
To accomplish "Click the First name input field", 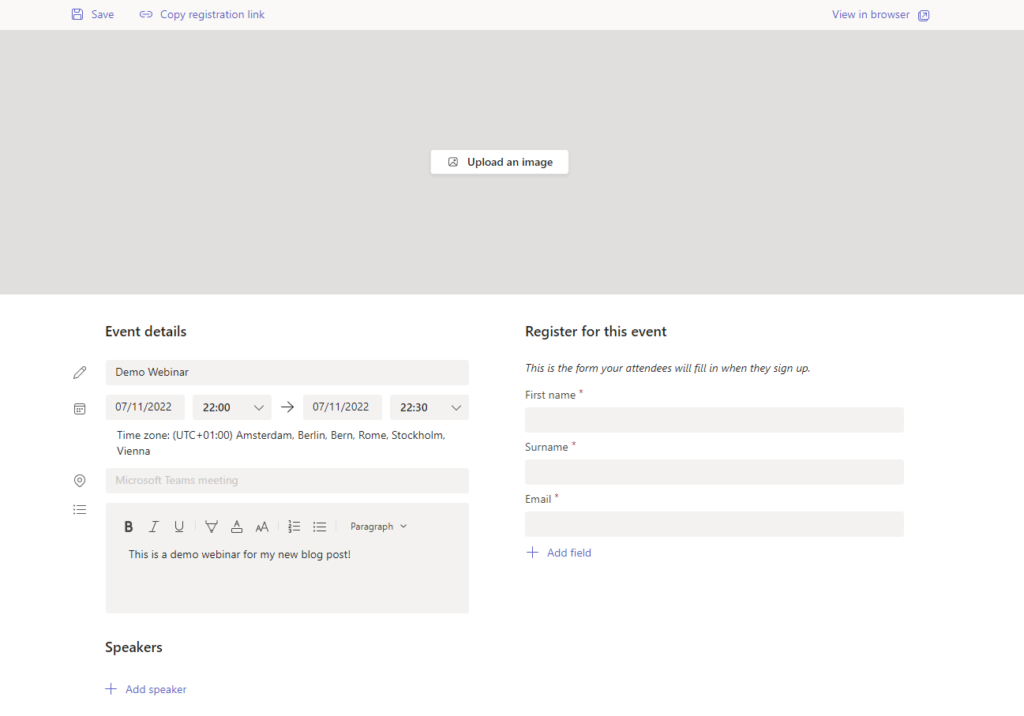I will click(x=714, y=420).
